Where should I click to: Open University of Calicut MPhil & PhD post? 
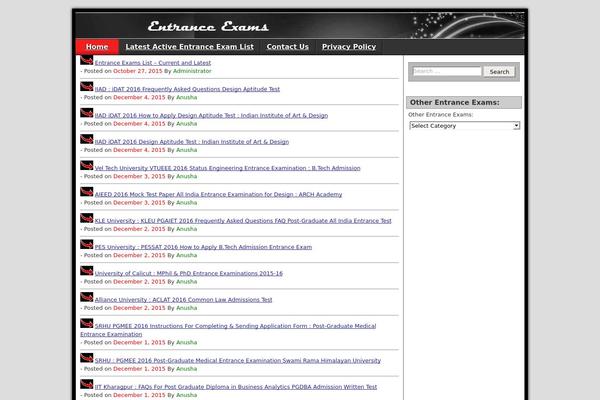(189, 273)
